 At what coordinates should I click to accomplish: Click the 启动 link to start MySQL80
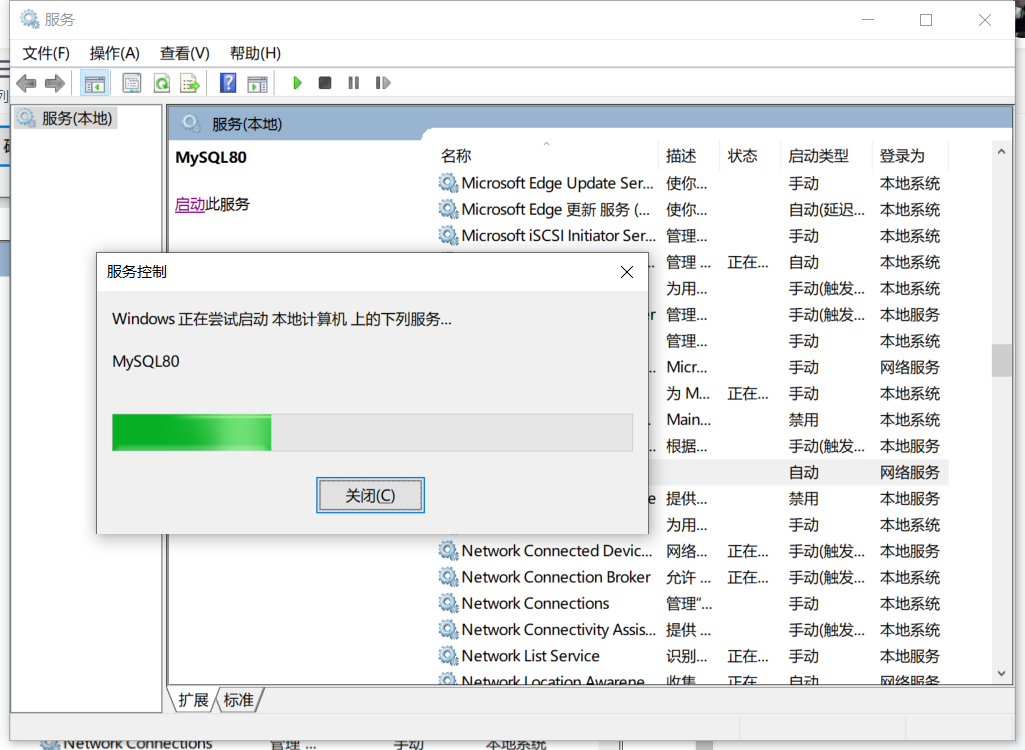[190, 204]
